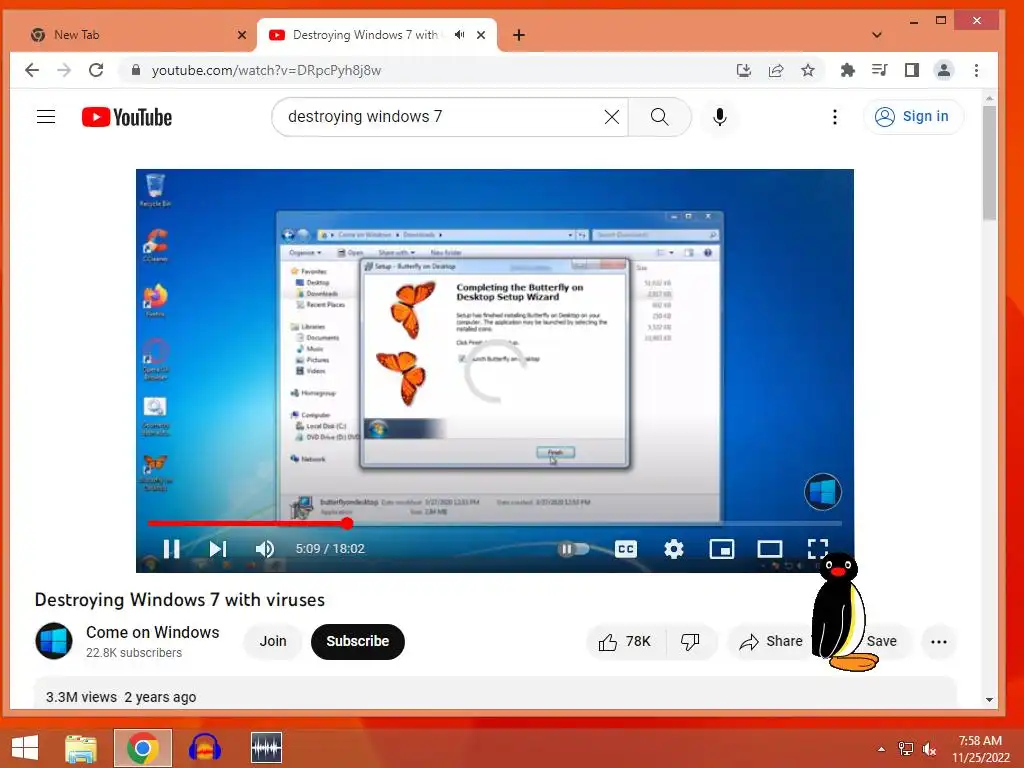Pause the video
Screen dimensions: 1024x768
coord(172,549)
